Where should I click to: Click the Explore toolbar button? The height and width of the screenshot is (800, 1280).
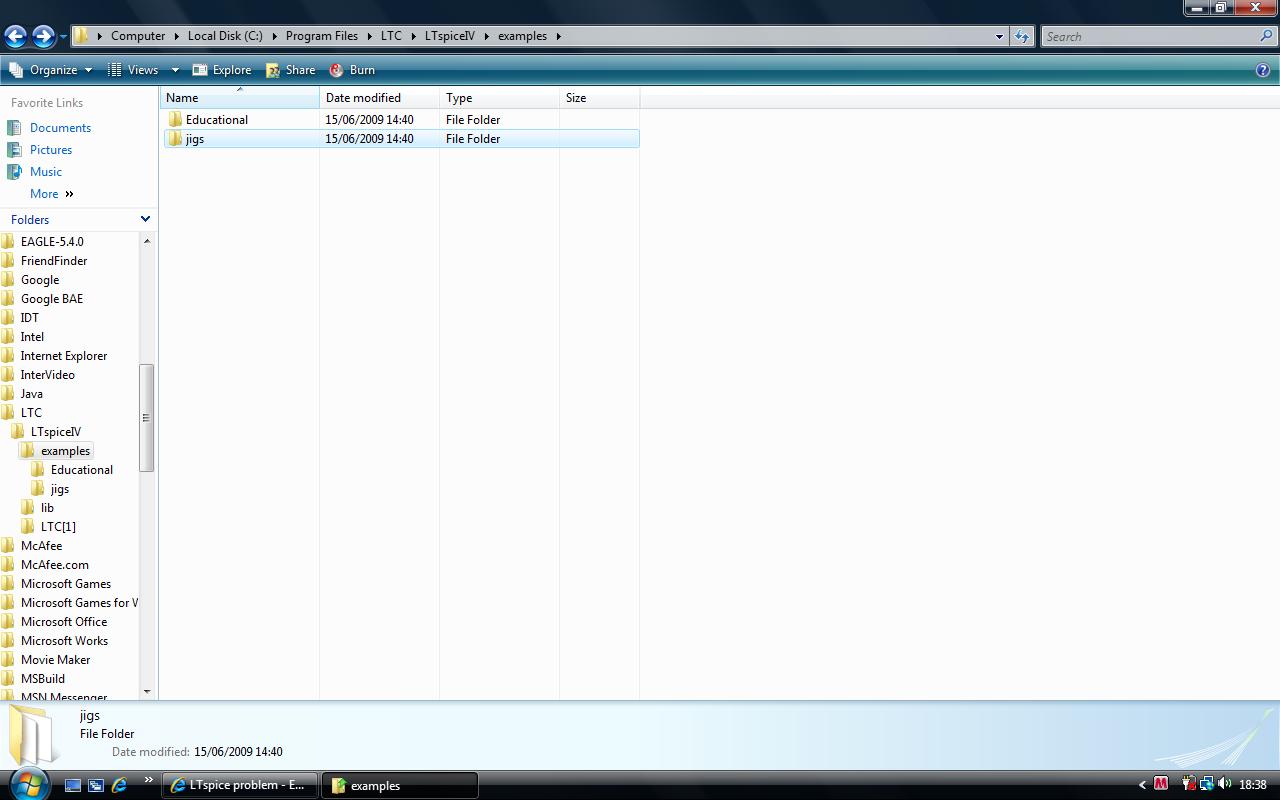point(221,70)
